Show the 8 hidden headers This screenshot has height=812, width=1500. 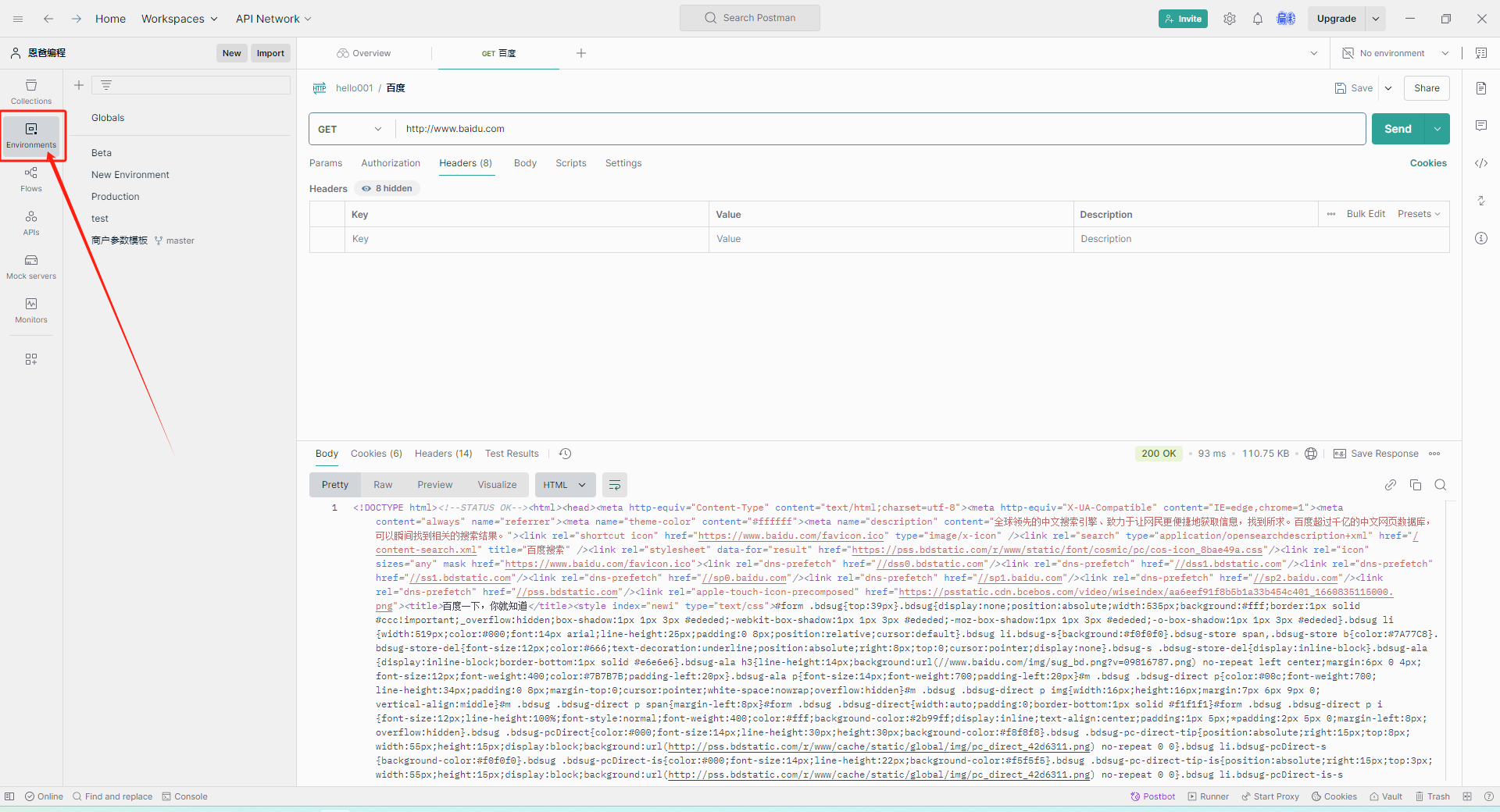(387, 188)
